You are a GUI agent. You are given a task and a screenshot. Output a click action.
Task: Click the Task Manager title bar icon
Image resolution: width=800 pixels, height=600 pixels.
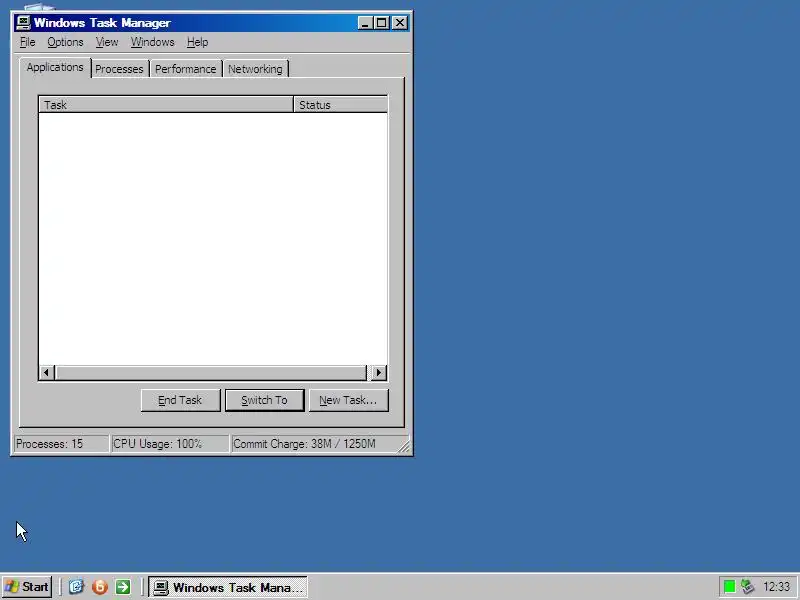coord(23,22)
